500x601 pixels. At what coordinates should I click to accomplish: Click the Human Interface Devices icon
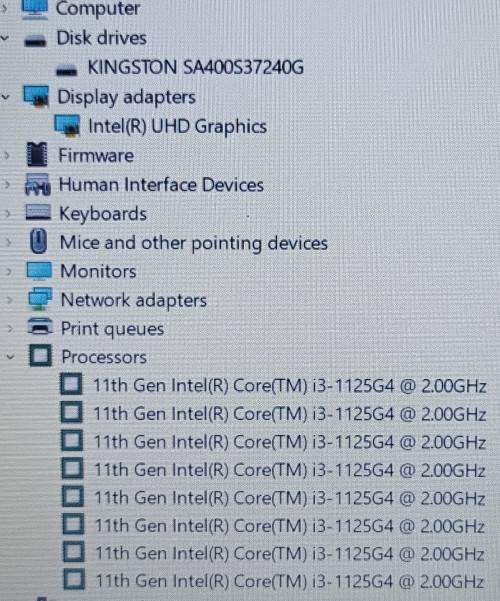37,184
